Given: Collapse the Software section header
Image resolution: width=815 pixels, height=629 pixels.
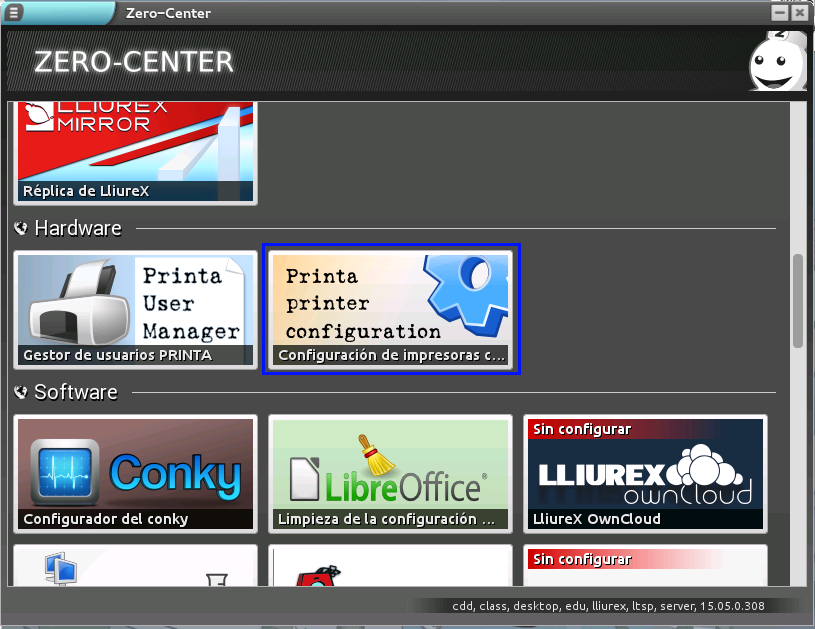Looking at the screenshot, I should tap(66, 392).
